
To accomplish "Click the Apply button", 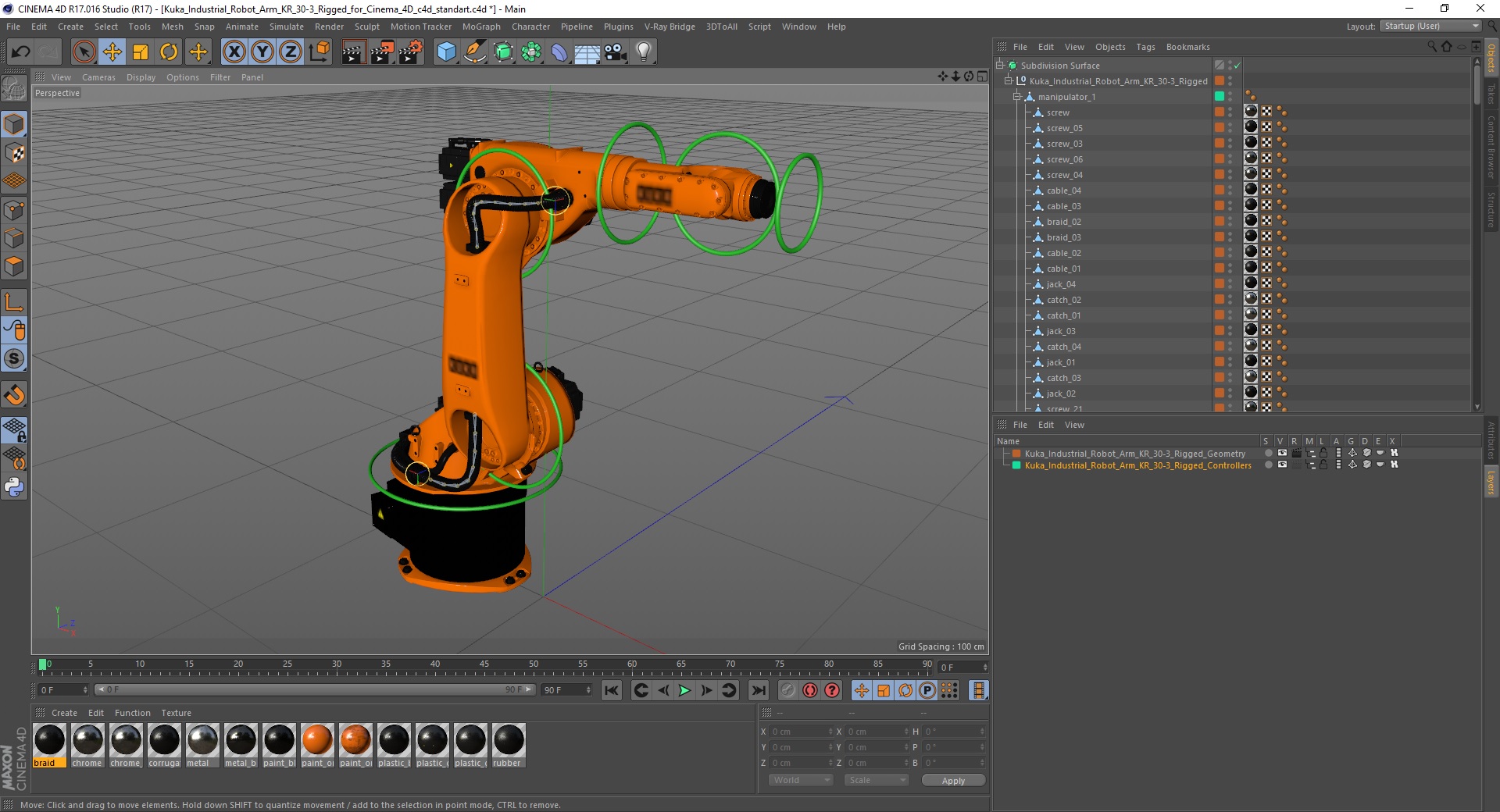I will 953,781.
